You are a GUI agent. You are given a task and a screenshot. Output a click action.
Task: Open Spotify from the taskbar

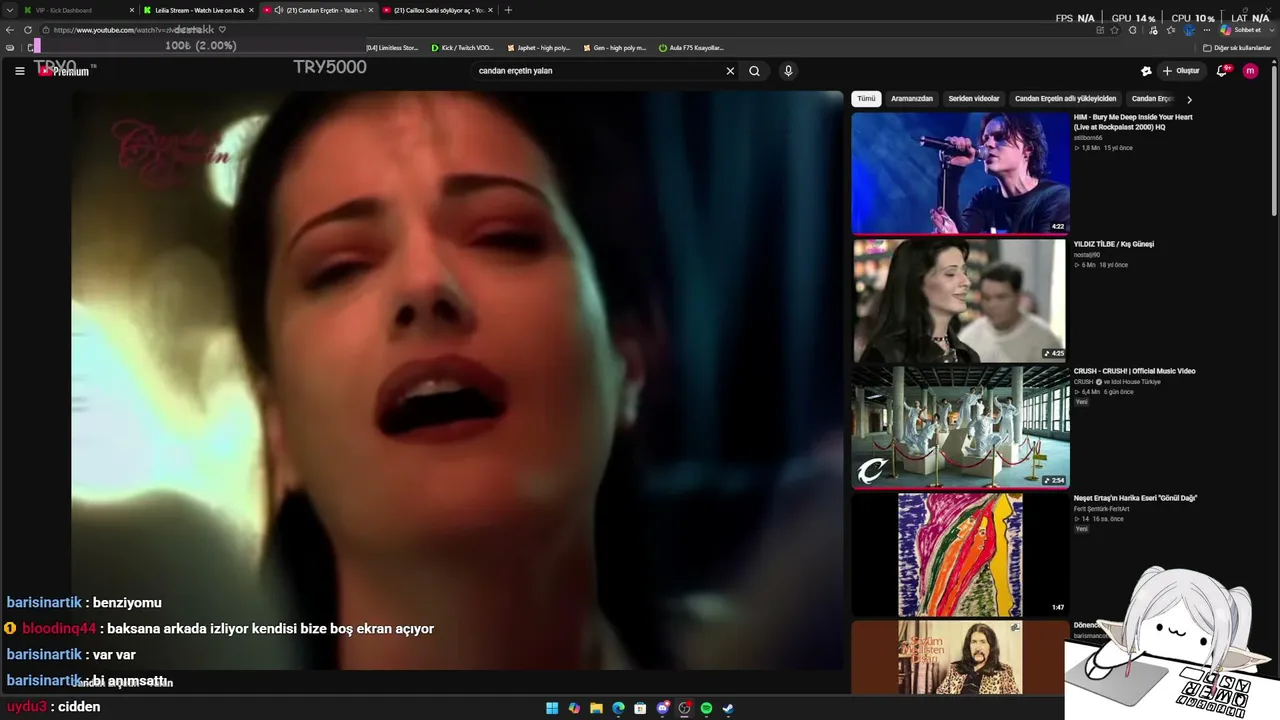(x=706, y=708)
